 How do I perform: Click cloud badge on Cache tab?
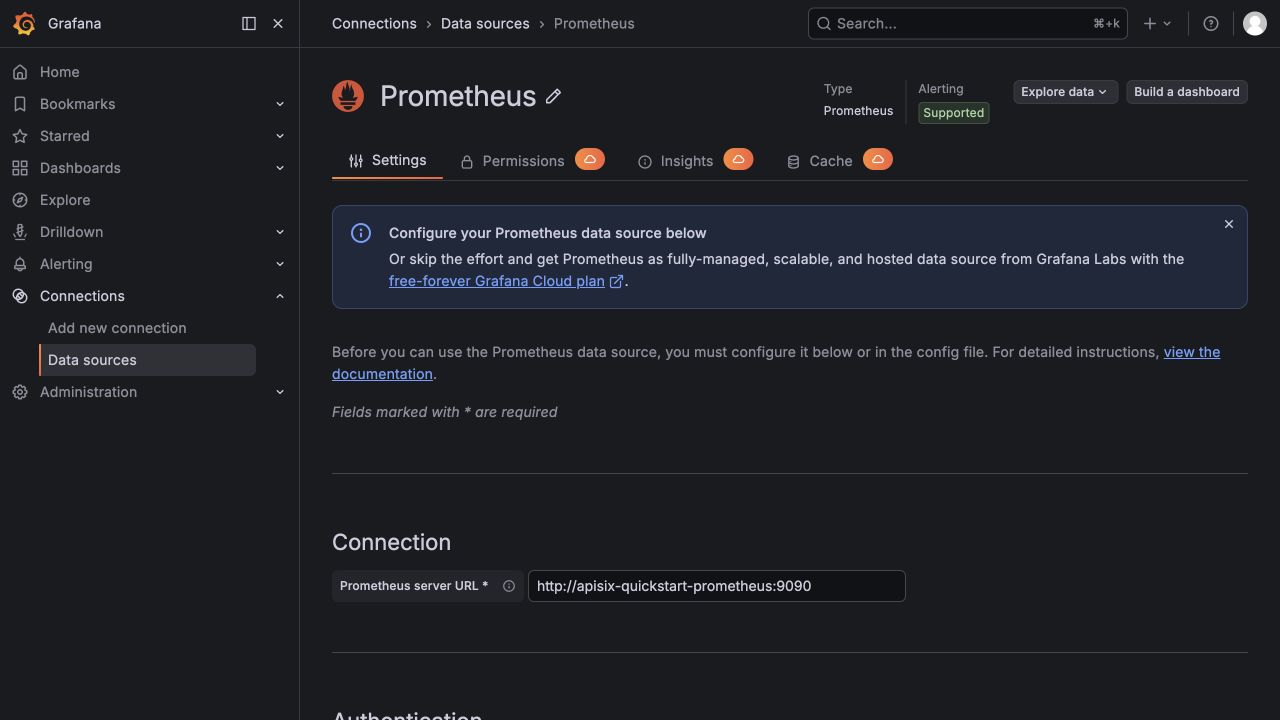coord(877,159)
